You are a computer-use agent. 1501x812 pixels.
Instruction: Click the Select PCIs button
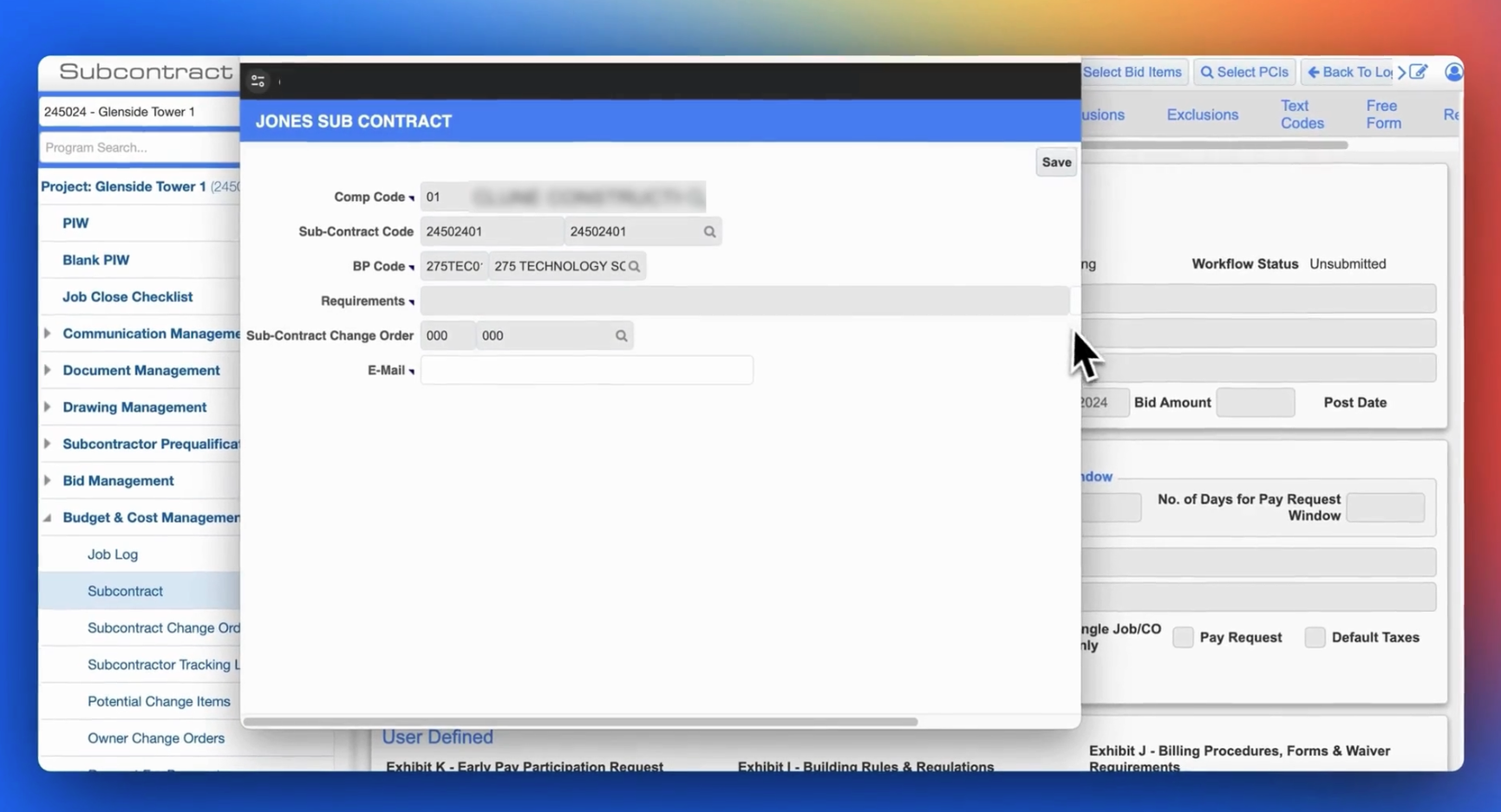click(x=1244, y=72)
